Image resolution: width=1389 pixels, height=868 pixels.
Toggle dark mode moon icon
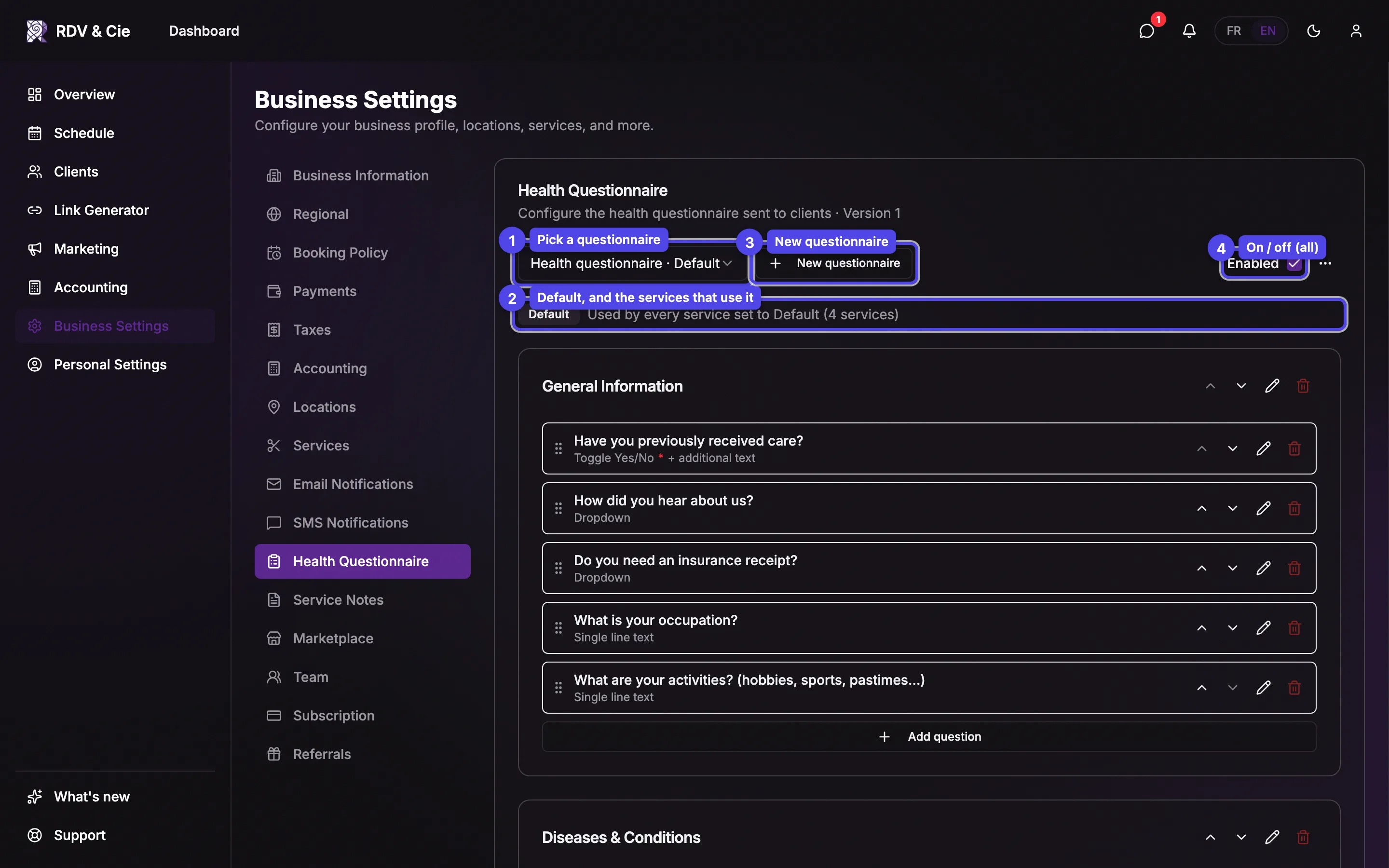1313,30
